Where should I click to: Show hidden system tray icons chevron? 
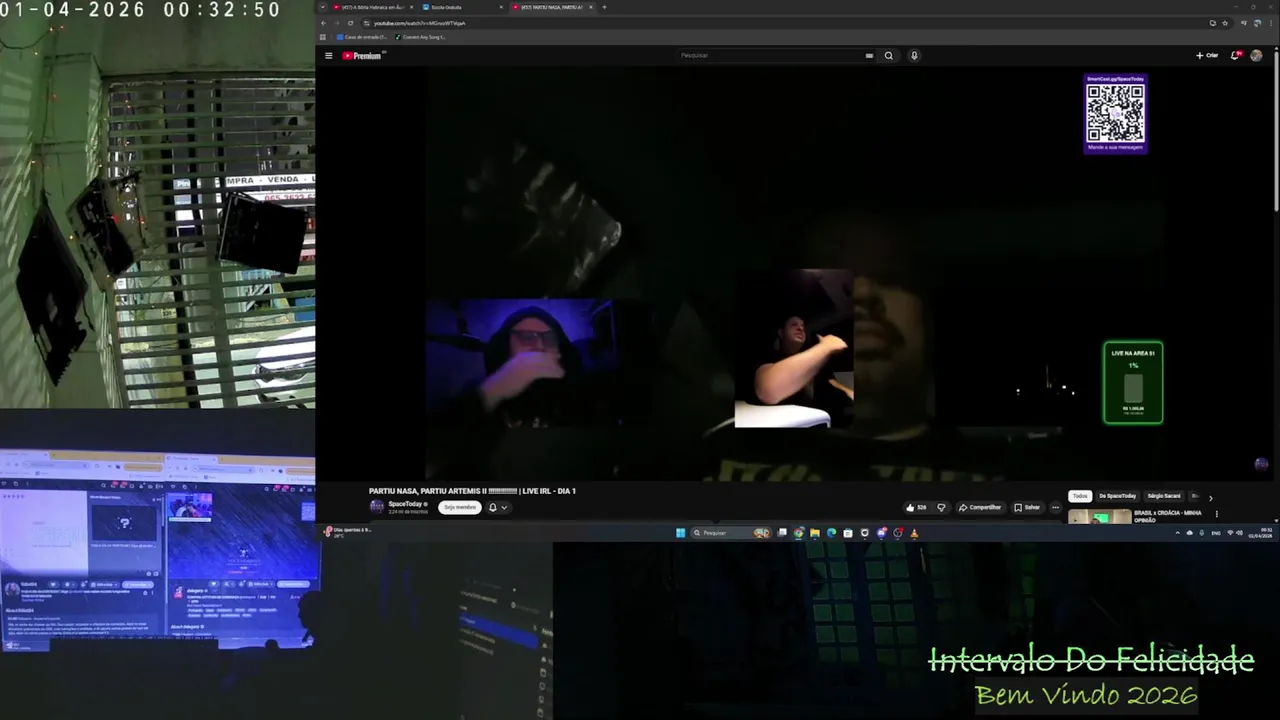[x=1177, y=533]
